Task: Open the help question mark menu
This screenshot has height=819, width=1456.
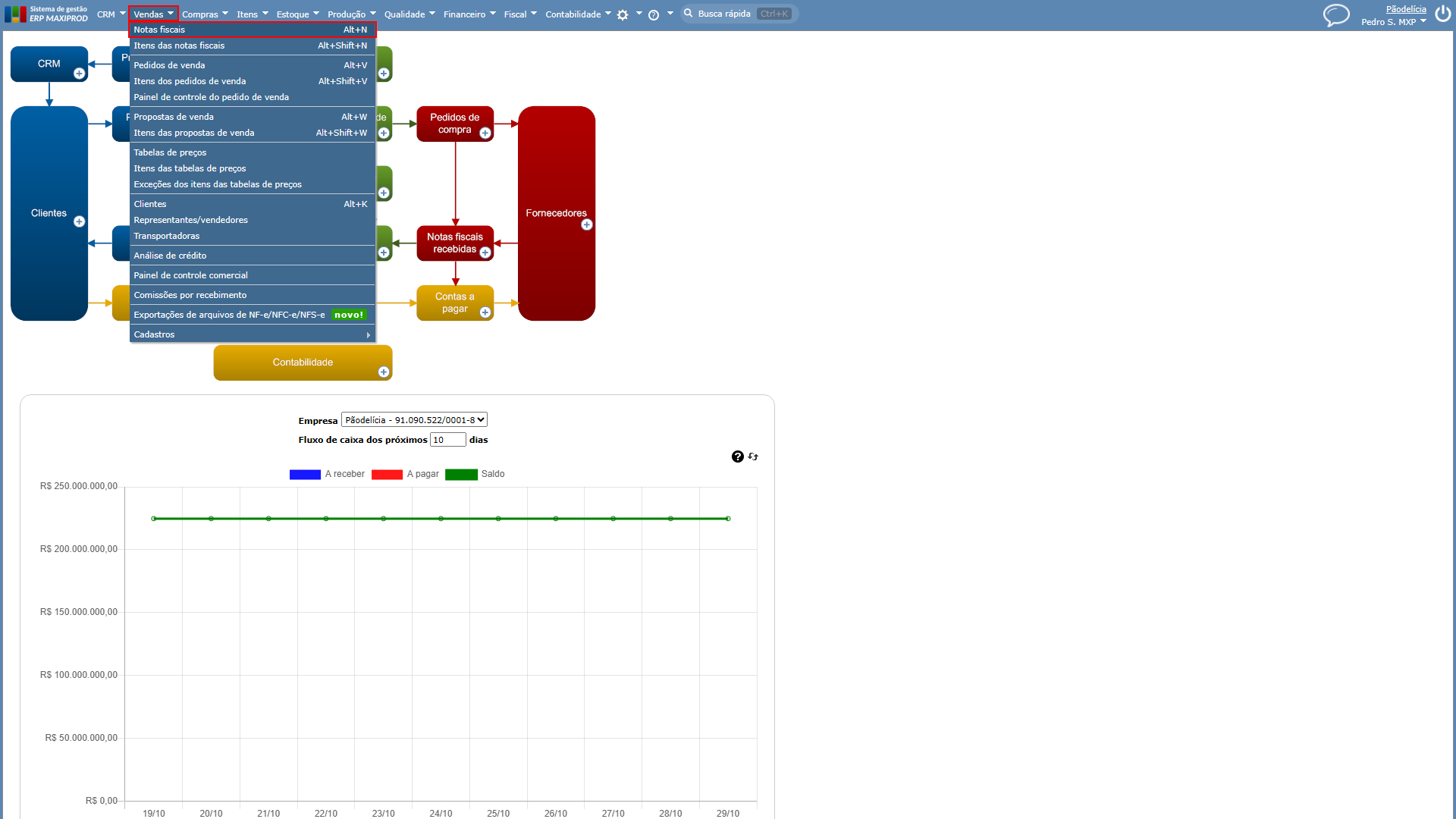Action: [654, 14]
